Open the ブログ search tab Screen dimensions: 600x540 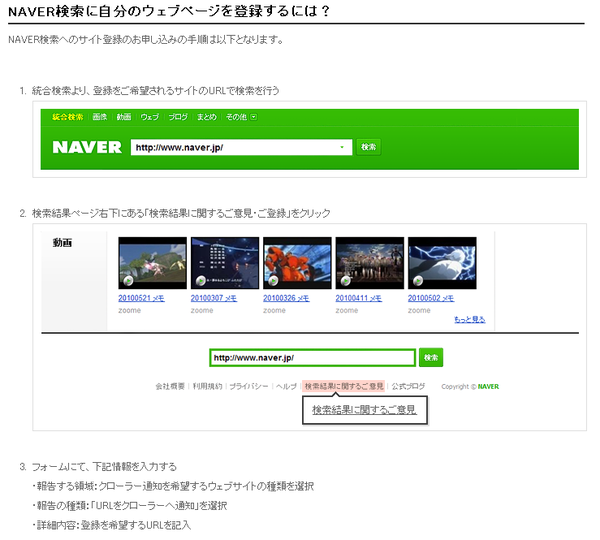pos(178,117)
